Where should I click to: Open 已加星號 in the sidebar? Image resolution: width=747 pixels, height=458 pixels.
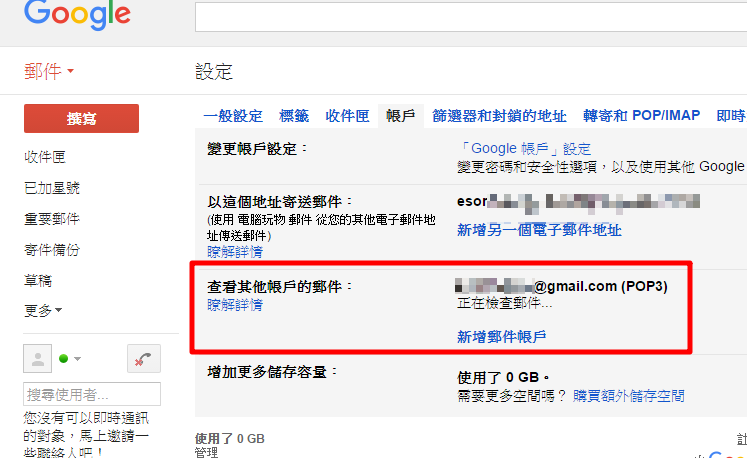coord(52,188)
